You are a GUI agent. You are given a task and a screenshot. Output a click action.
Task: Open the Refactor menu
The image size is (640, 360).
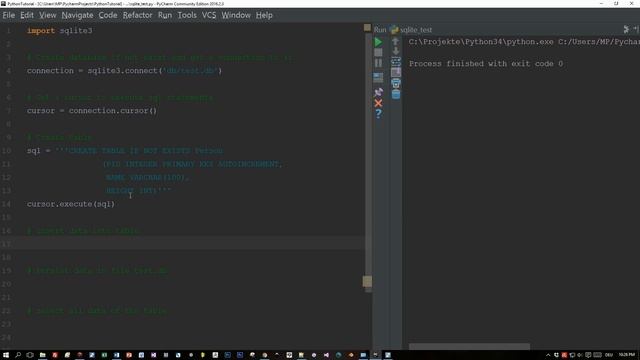(138, 15)
